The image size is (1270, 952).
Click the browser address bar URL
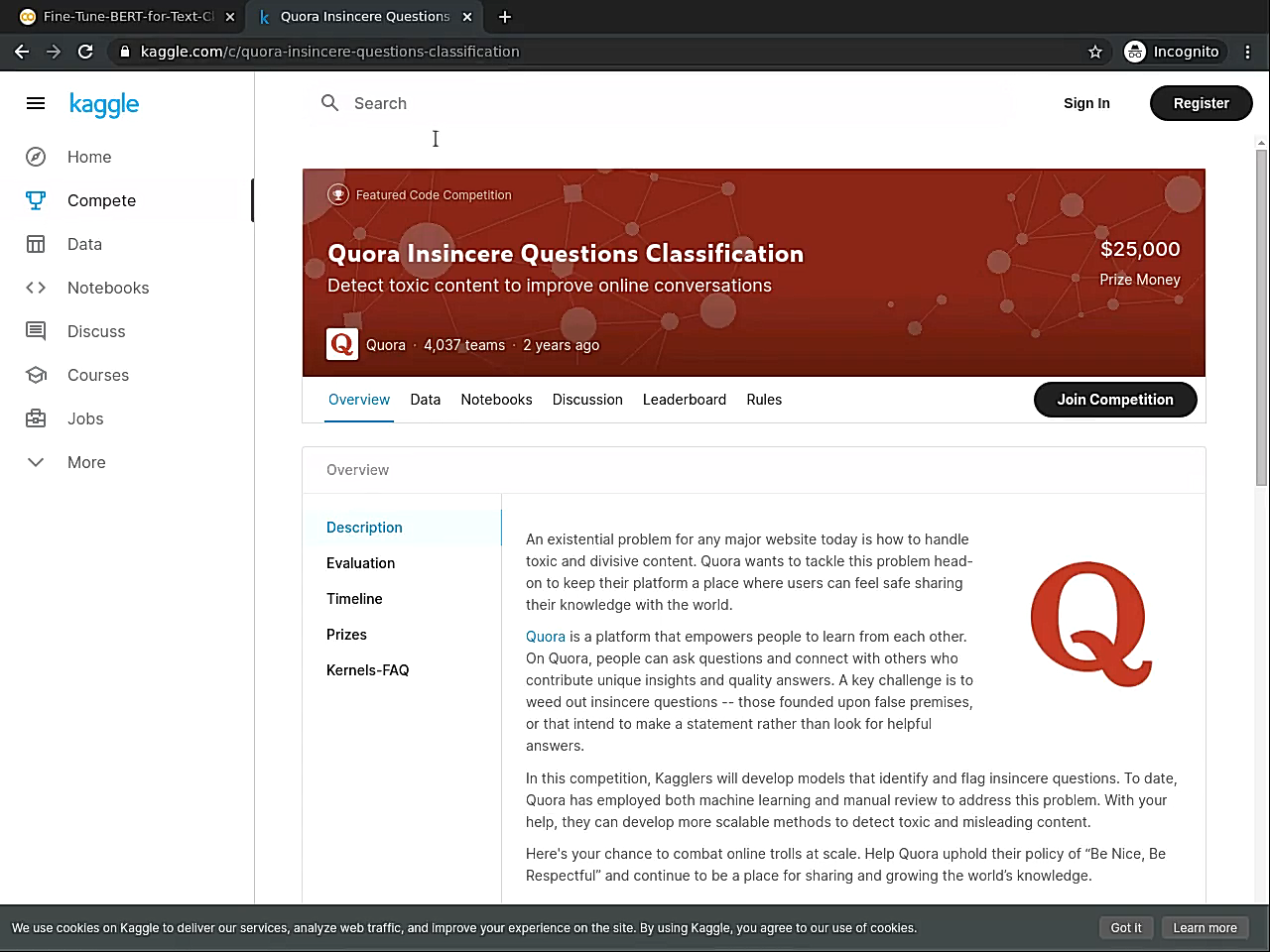pos(330,52)
